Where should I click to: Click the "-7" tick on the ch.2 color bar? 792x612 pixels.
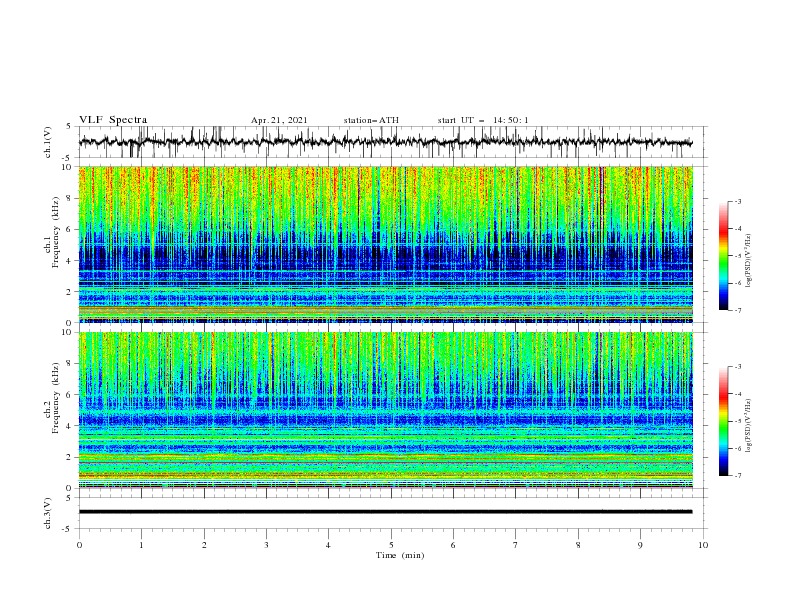tap(737, 476)
